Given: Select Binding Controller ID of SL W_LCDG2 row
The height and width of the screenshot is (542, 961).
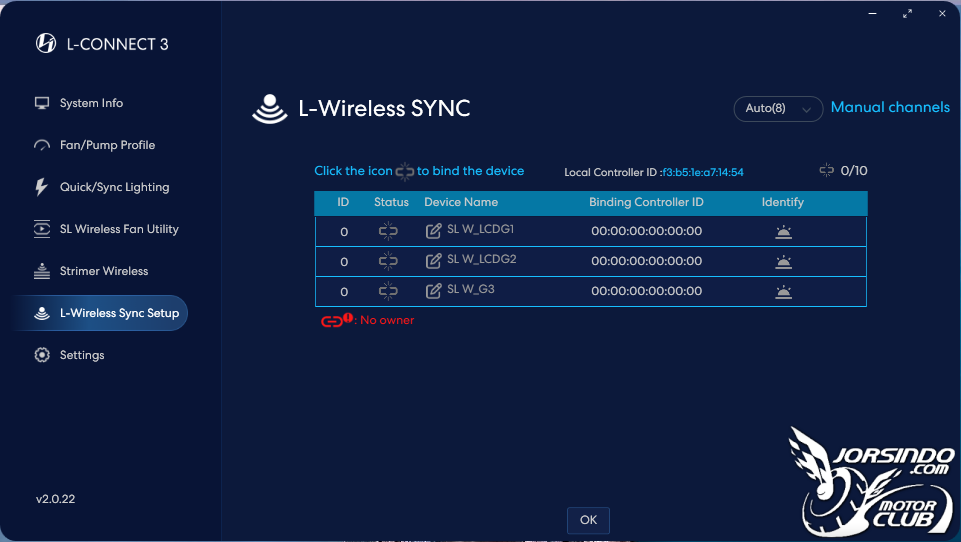Looking at the screenshot, I should [647, 261].
